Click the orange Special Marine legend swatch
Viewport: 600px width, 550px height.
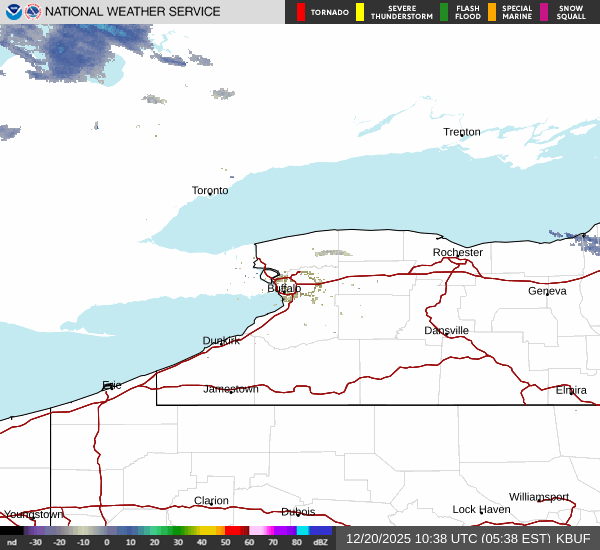tap(492, 12)
